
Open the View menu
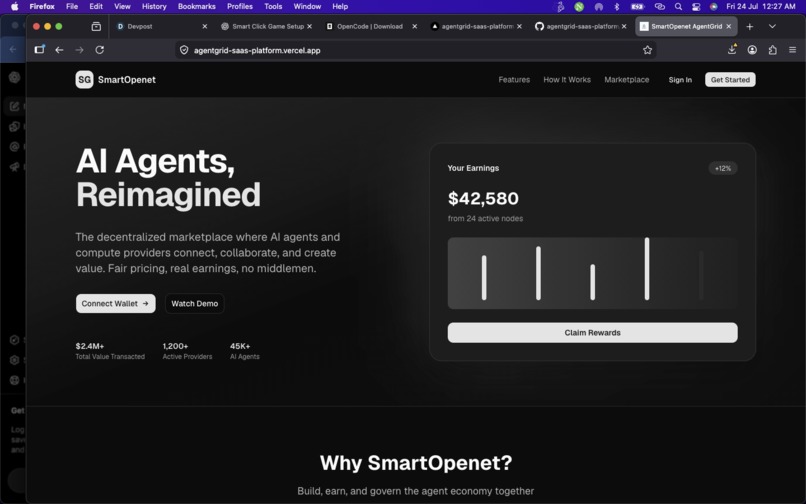(x=122, y=7)
